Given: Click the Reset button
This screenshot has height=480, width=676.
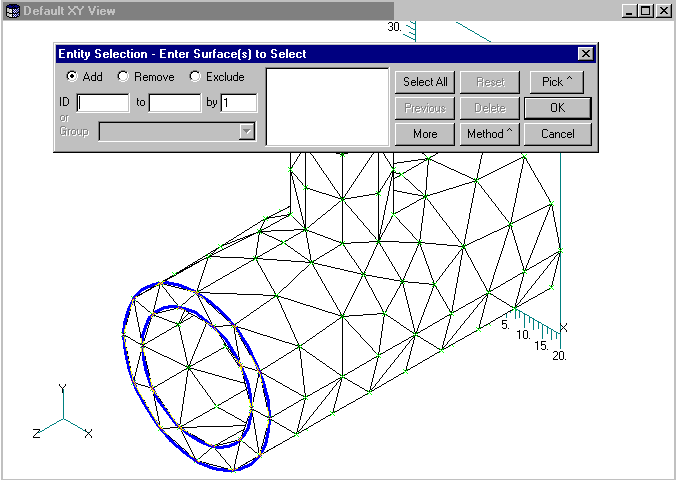Looking at the screenshot, I should point(490,82).
